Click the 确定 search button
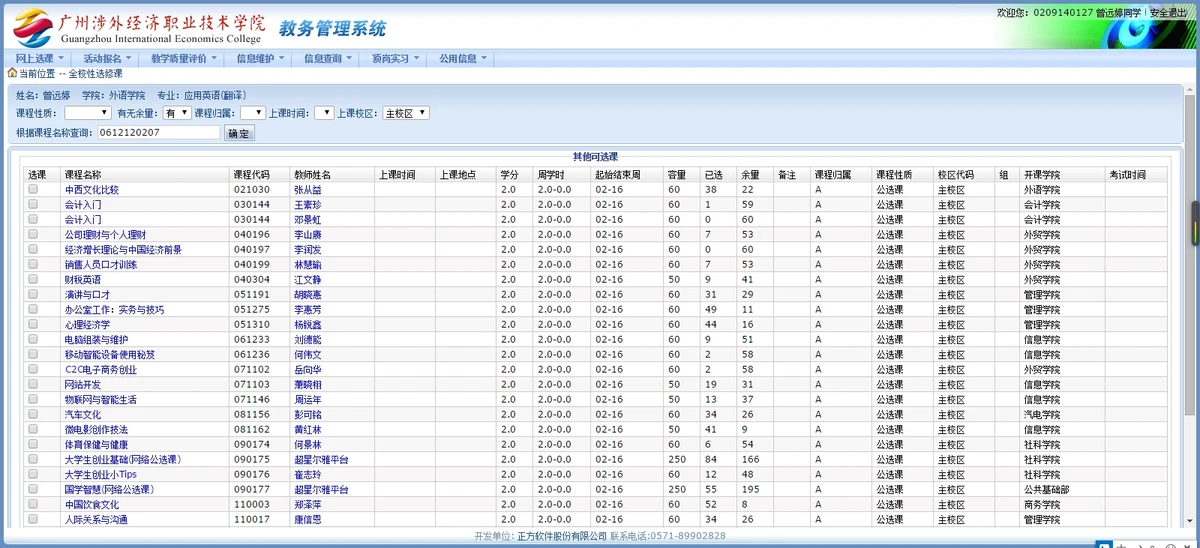Screen dimensions: 1200x548 (239, 133)
